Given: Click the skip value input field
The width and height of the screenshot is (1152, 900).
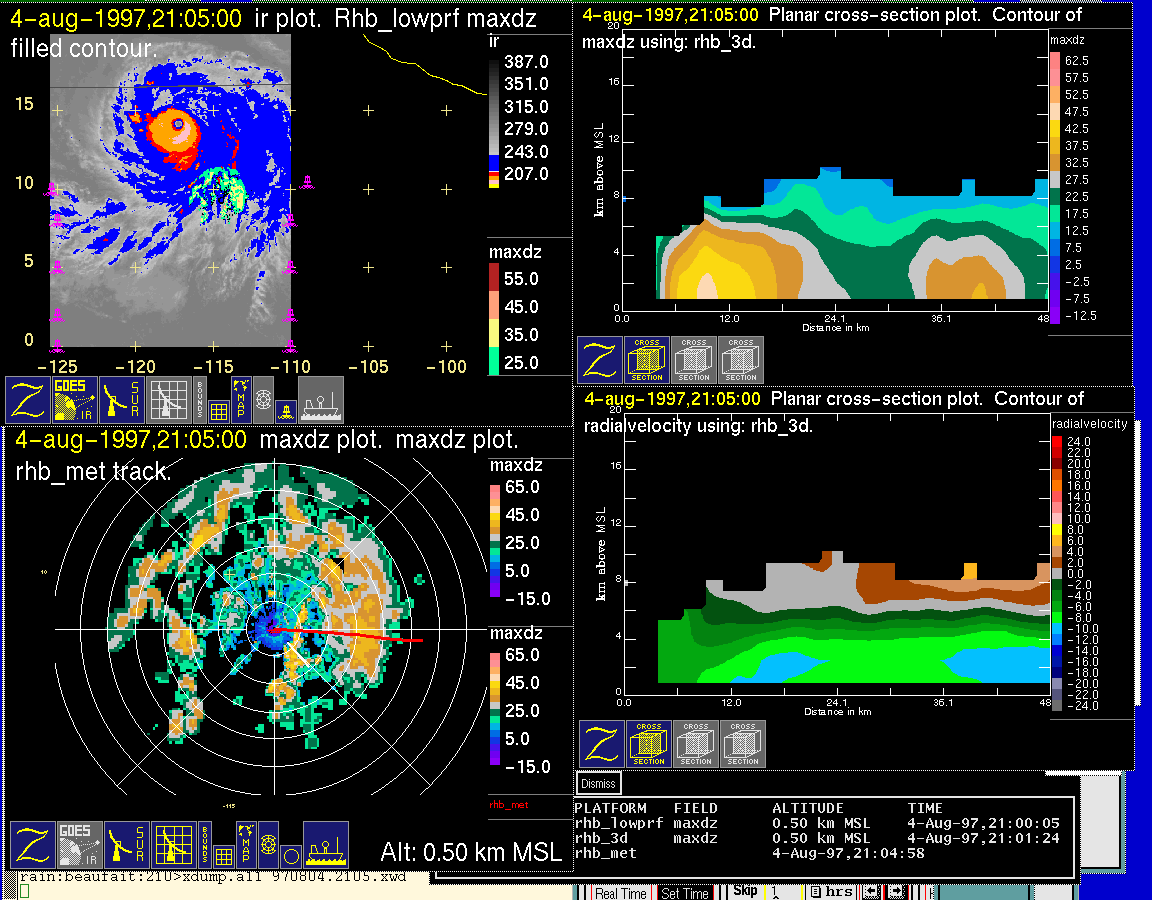Looking at the screenshot, I should 782,892.
